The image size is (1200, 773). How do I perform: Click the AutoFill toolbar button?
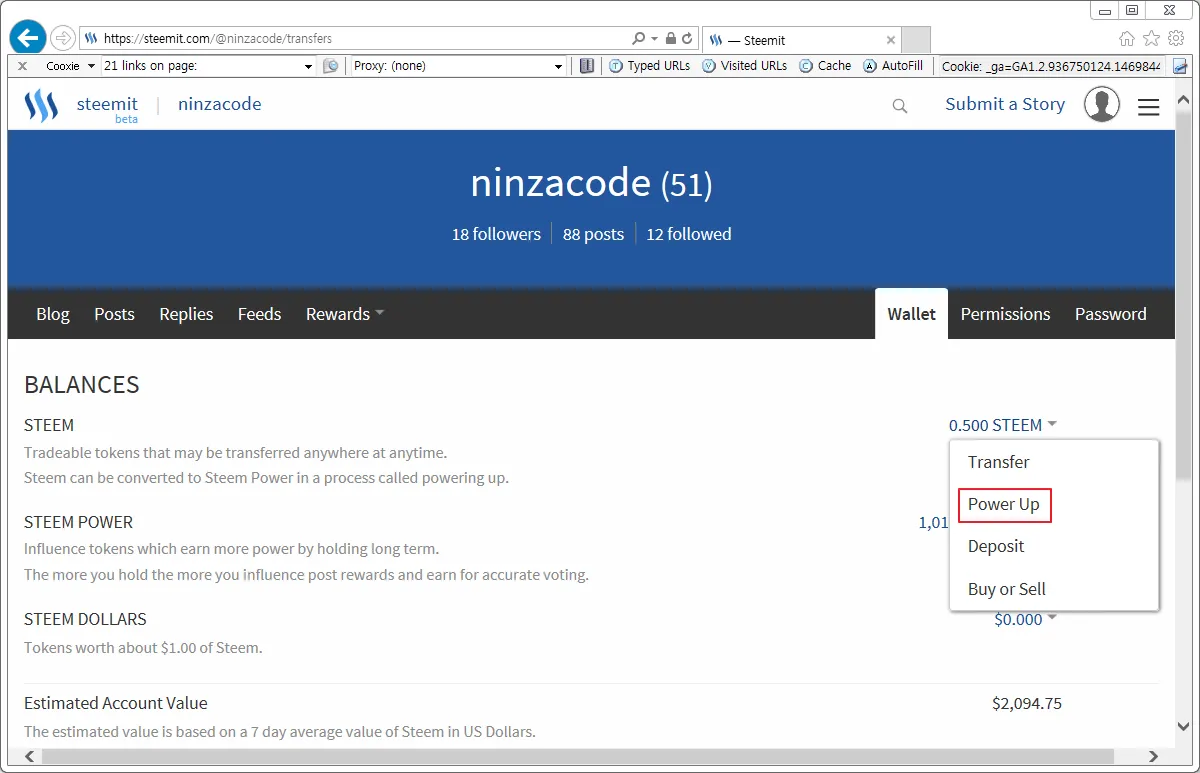click(893, 66)
